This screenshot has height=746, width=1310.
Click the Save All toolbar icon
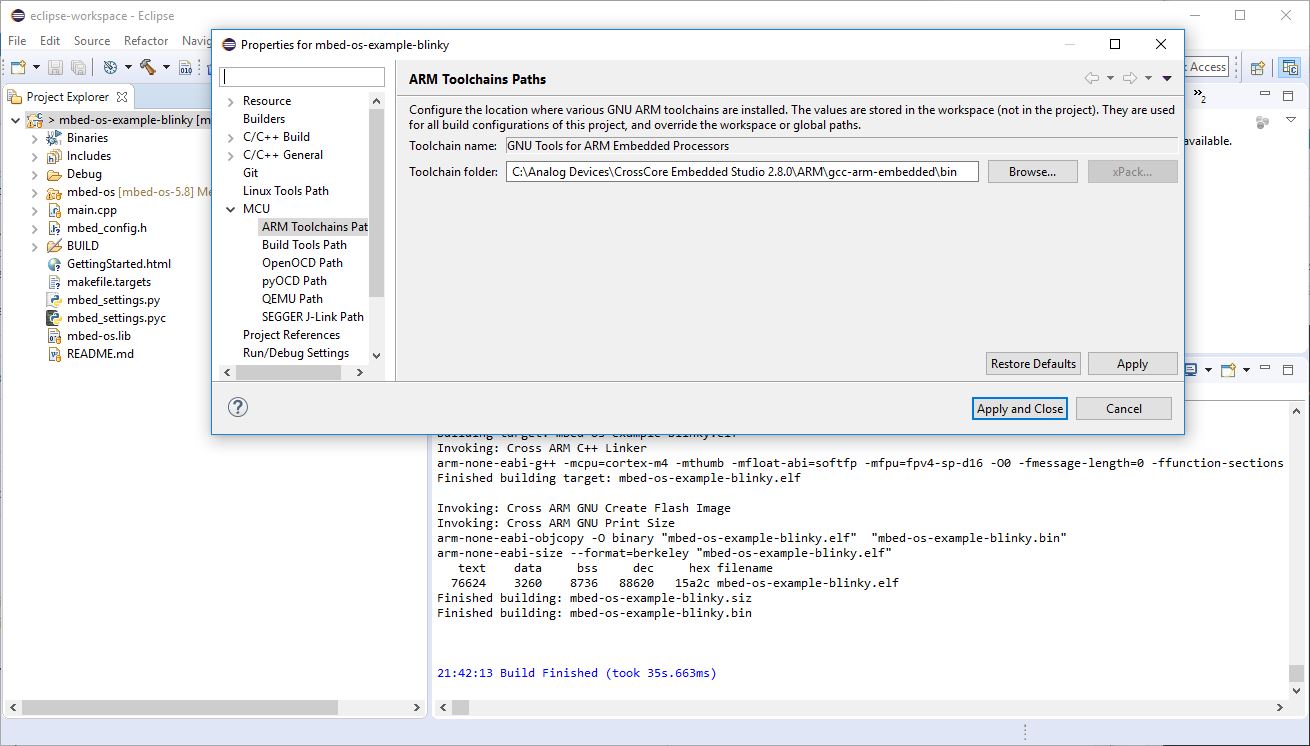click(x=78, y=67)
